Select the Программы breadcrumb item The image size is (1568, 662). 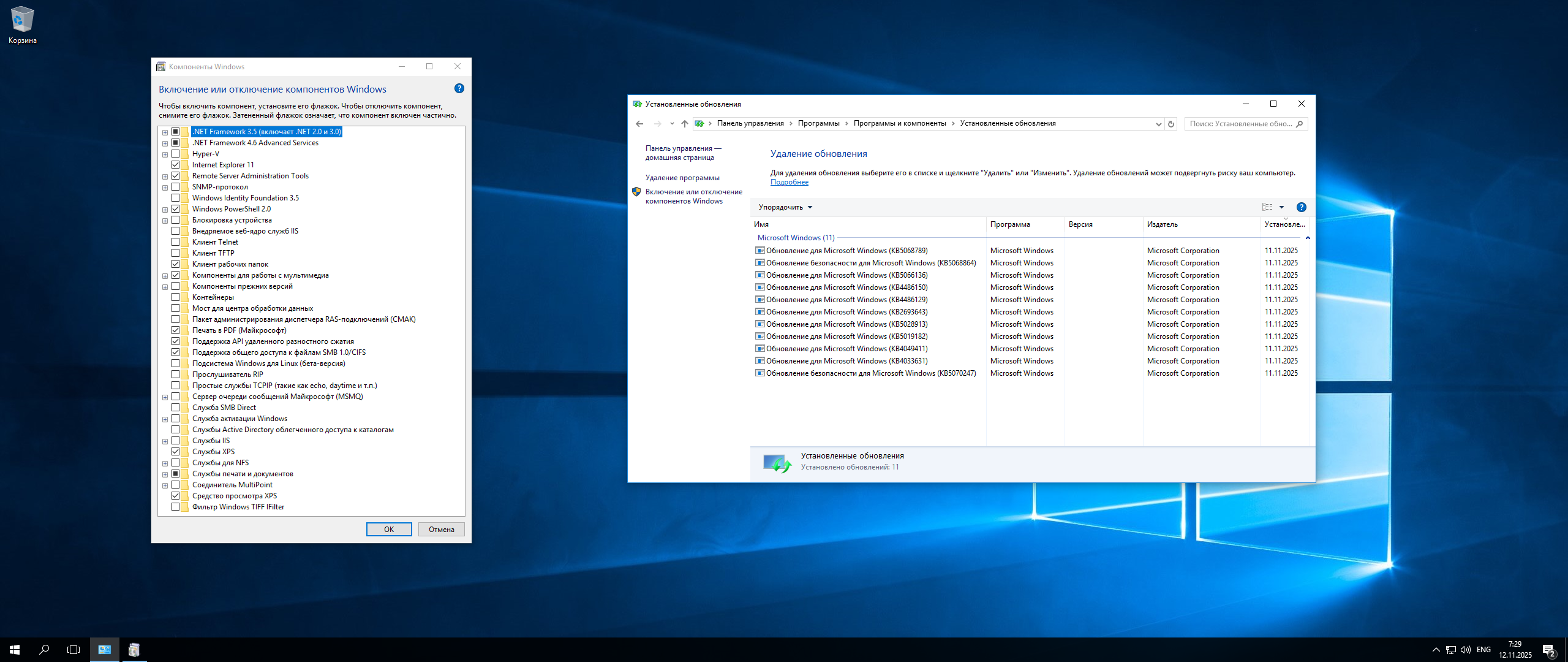(x=818, y=124)
